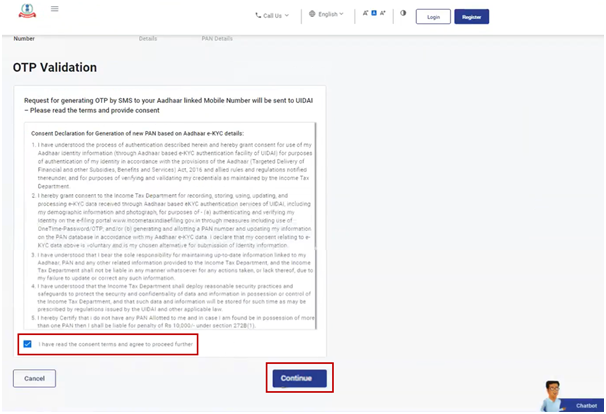The width and height of the screenshot is (606, 414).
Task: Select the Details step tab
Action: coord(148,39)
